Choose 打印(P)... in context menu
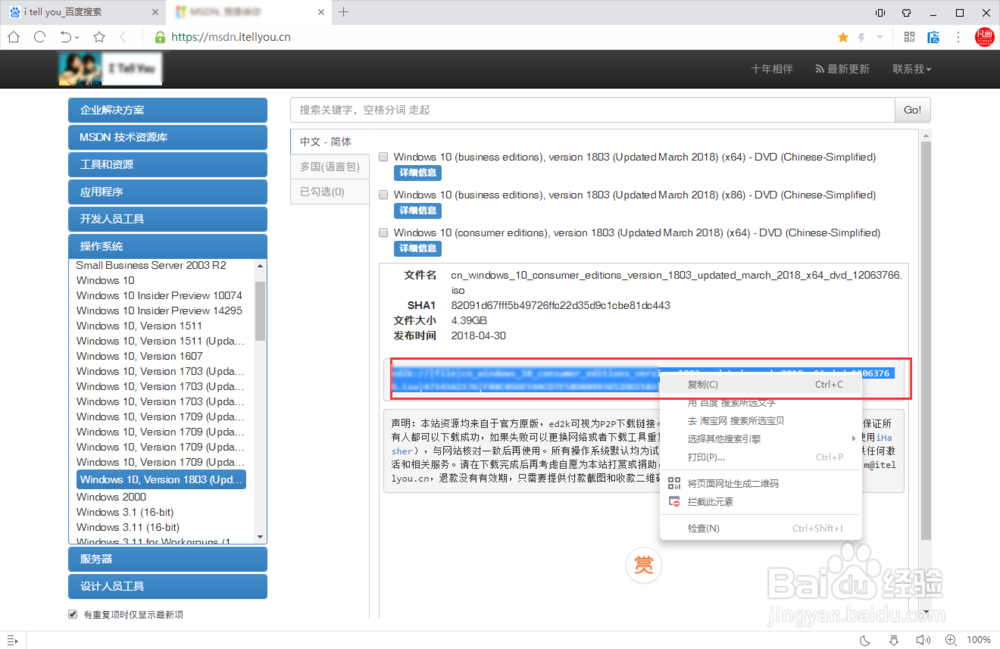The width and height of the screenshot is (1000, 649). pyautogui.click(x=760, y=457)
